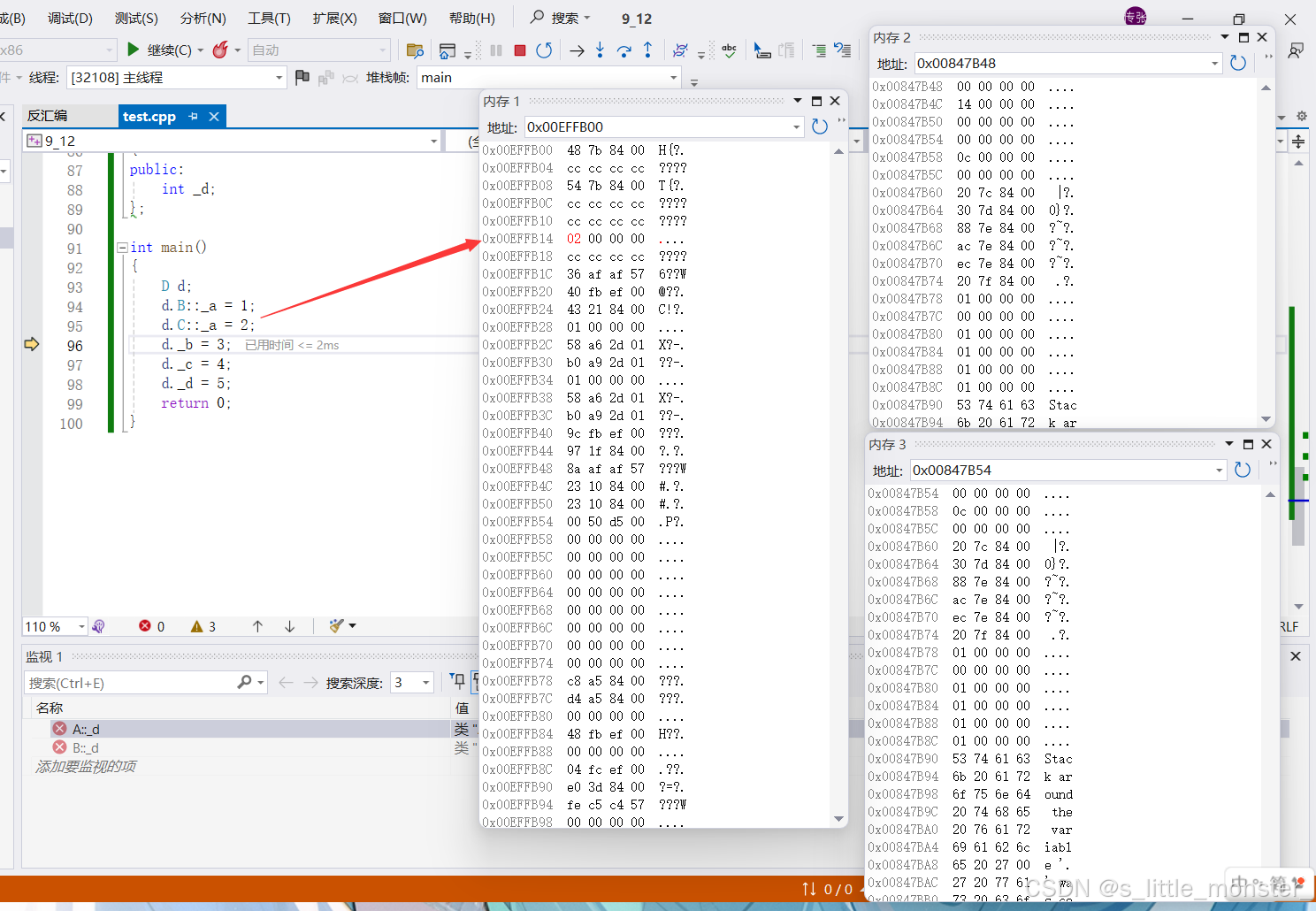Viewport: 1316px width, 911px height.
Task: Click the uncomment selection lines icon
Action: coord(843,50)
